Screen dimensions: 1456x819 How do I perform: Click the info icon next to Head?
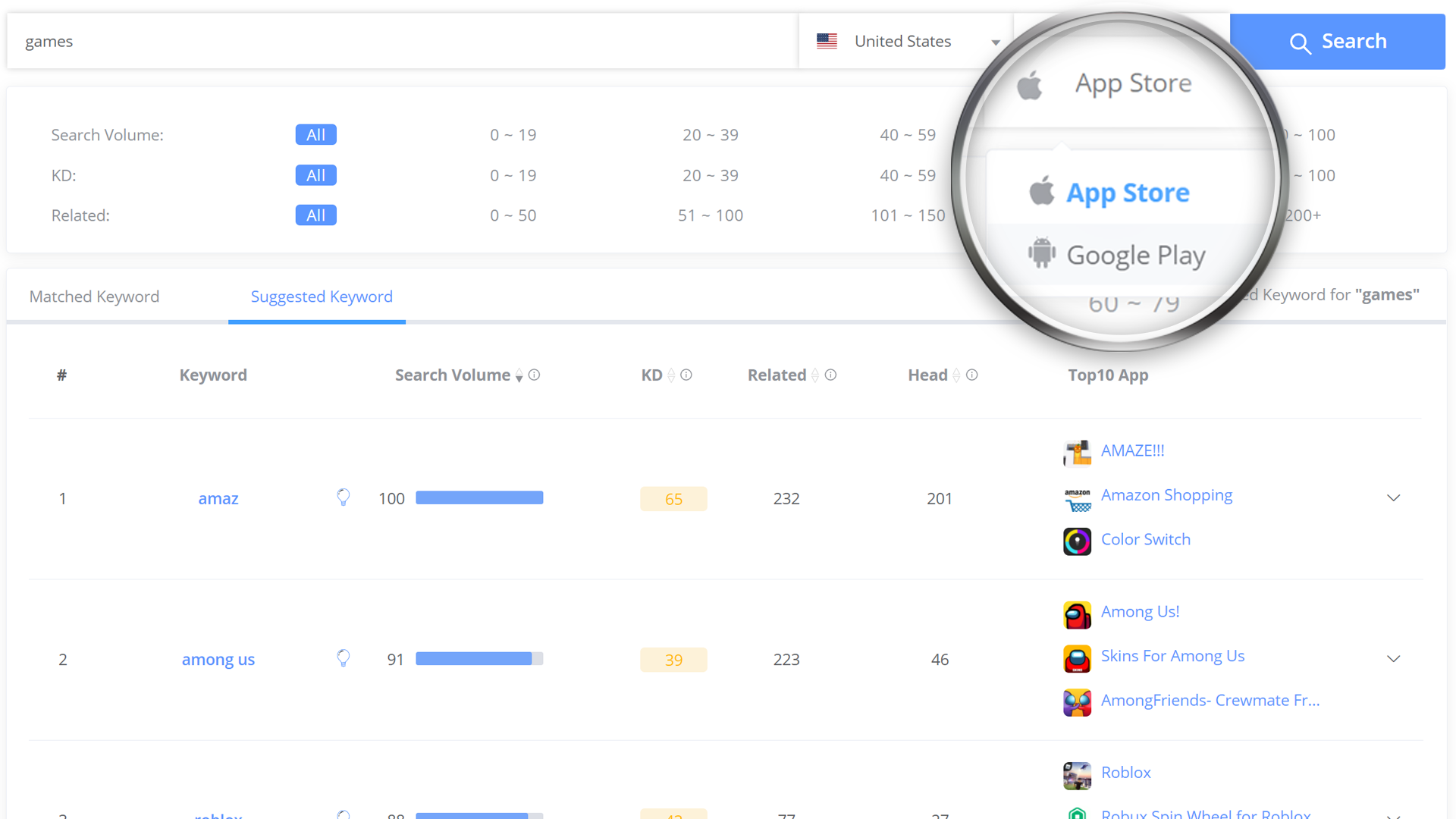pyautogui.click(x=971, y=375)
